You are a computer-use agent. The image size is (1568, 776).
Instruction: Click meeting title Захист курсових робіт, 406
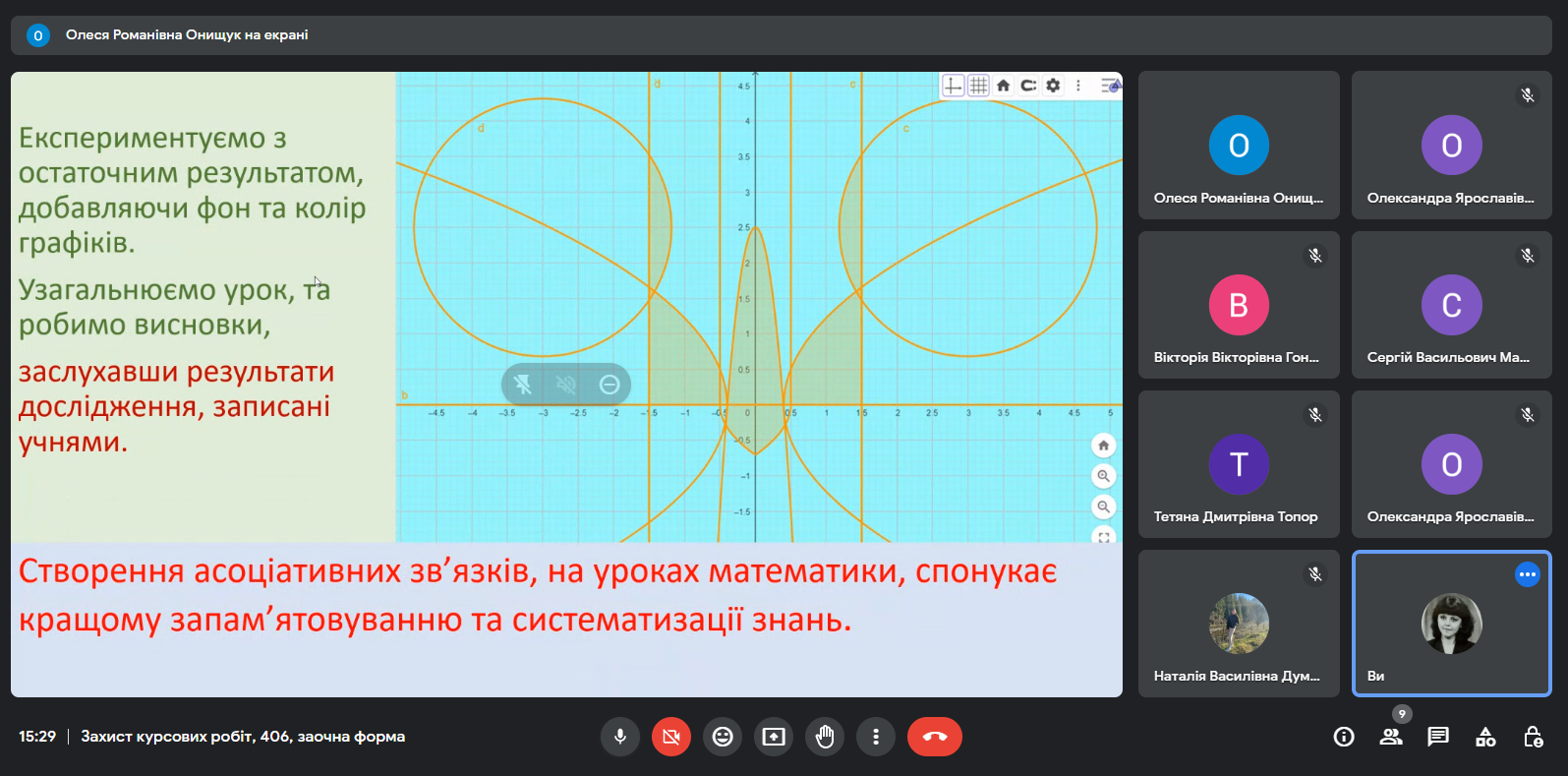tap(243, 737)
